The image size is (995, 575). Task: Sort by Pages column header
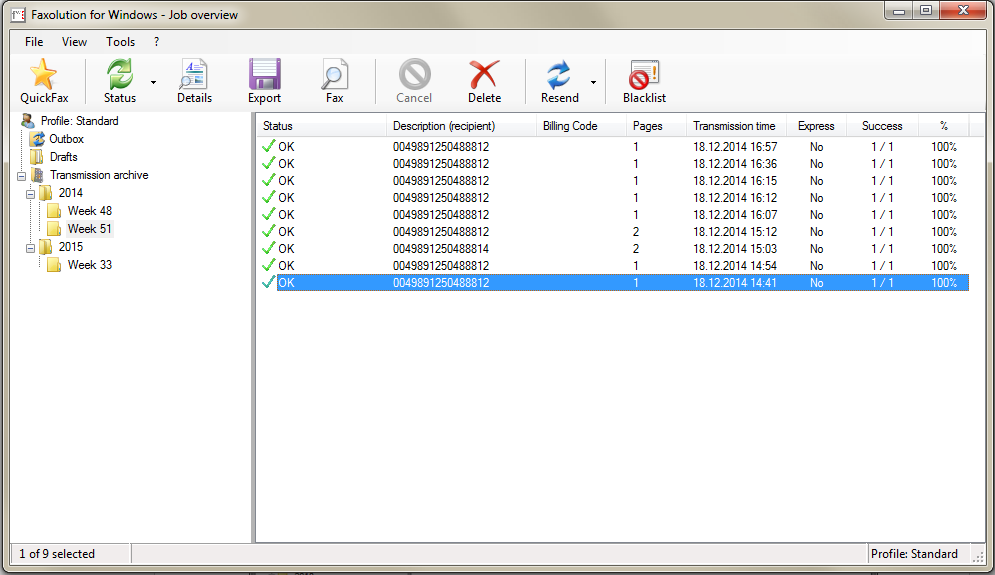tap(648, 126)
